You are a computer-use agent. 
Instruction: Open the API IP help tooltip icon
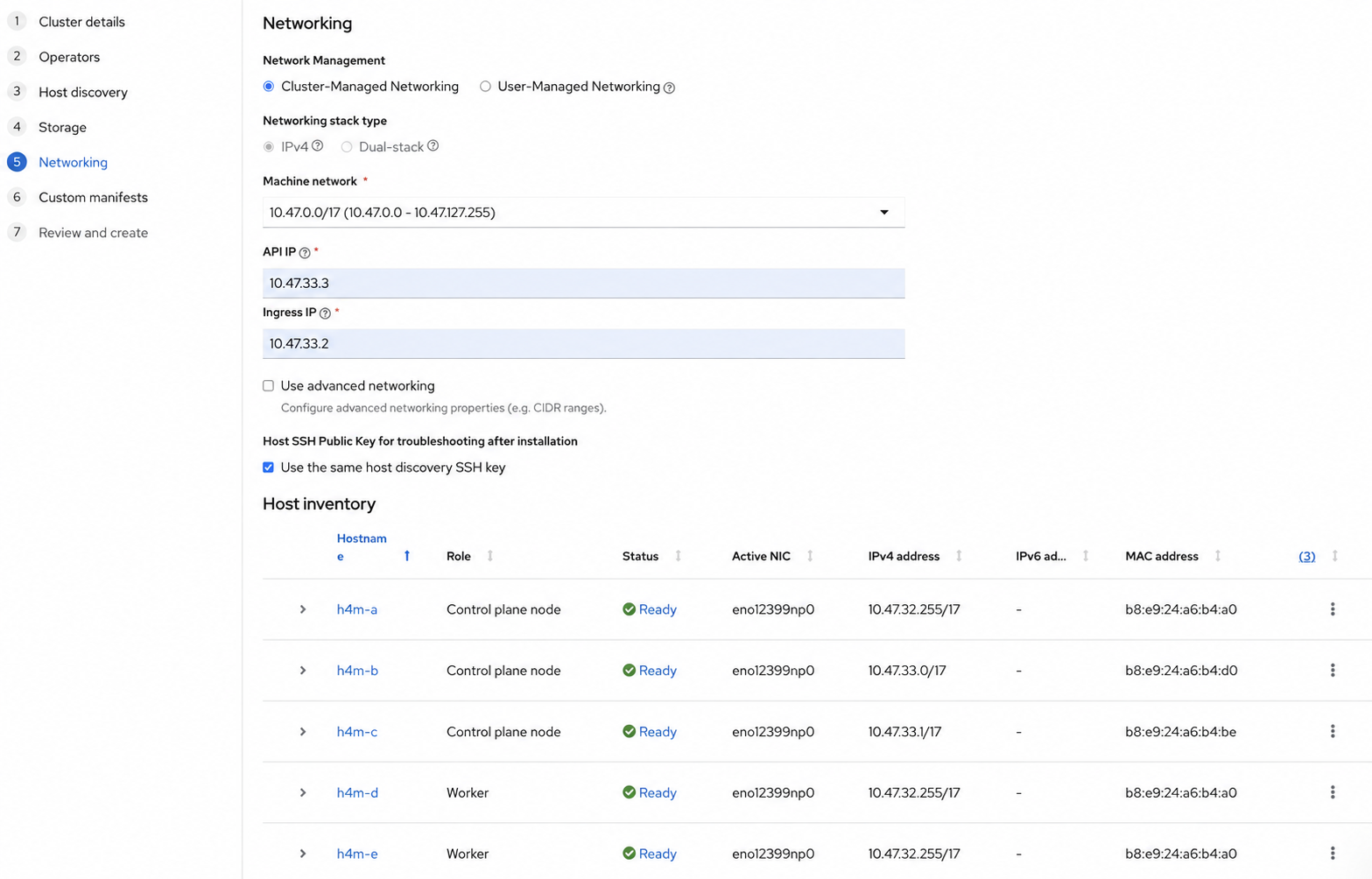[x=305, y=253]
